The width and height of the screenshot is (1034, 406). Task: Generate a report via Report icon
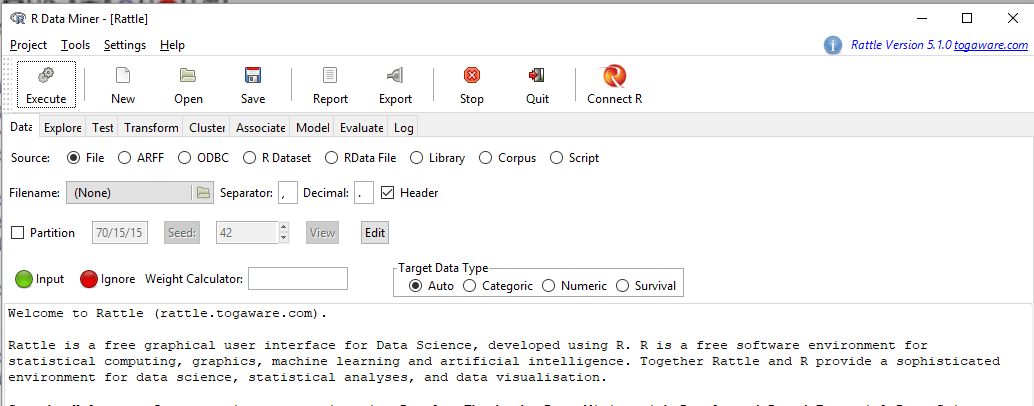tap(330, 76)
